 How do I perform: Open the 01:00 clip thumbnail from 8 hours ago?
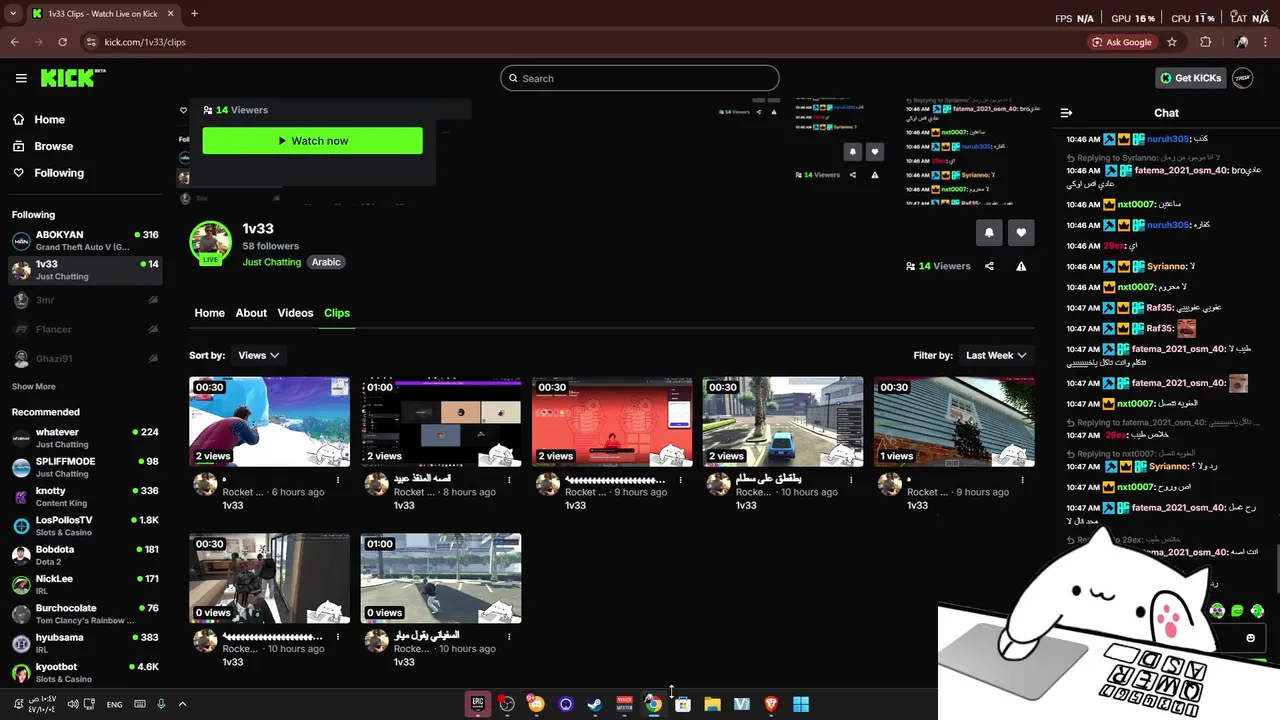(x=441, y=421)
